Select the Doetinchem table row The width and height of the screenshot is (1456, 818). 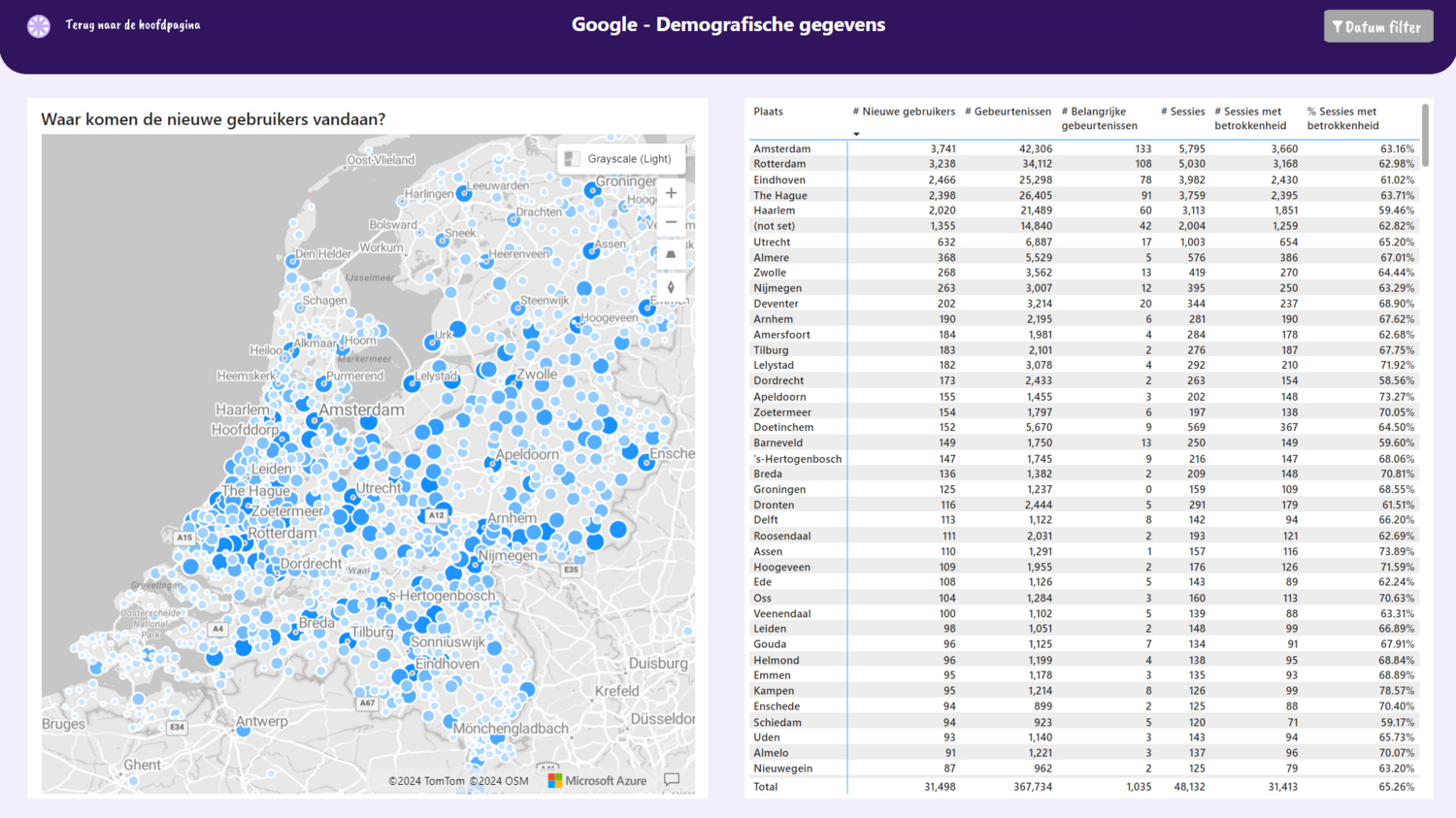pyautogui.click(x=1084, y=427)
